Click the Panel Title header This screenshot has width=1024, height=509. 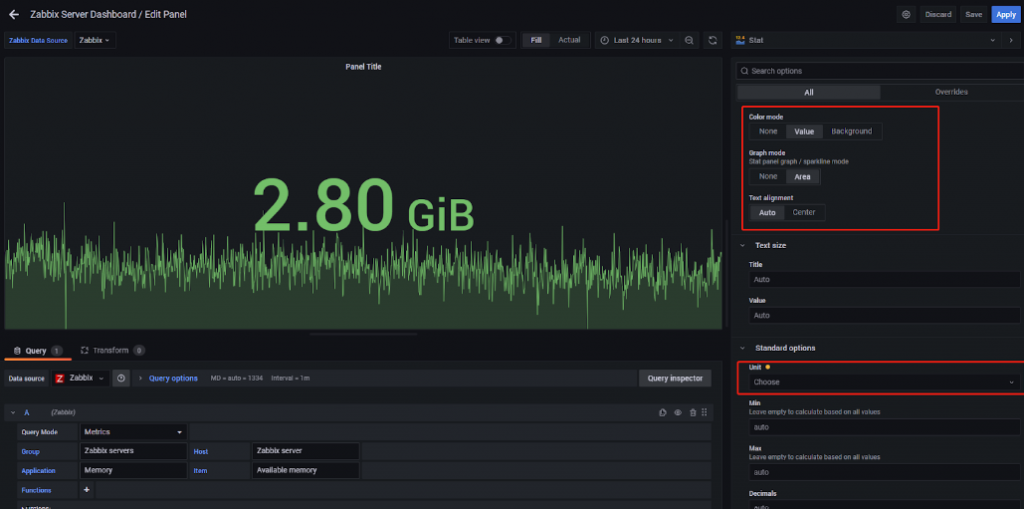pos(363,67)
